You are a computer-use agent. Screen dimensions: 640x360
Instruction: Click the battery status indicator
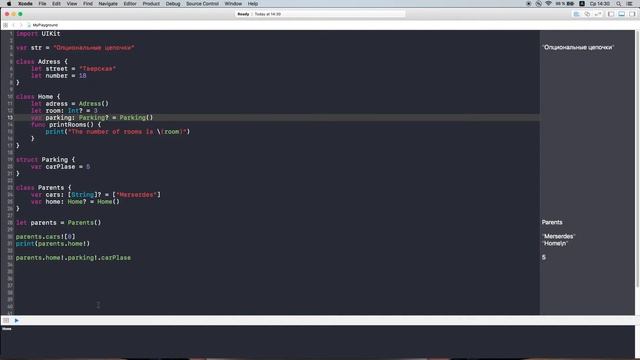coord(565,4)
